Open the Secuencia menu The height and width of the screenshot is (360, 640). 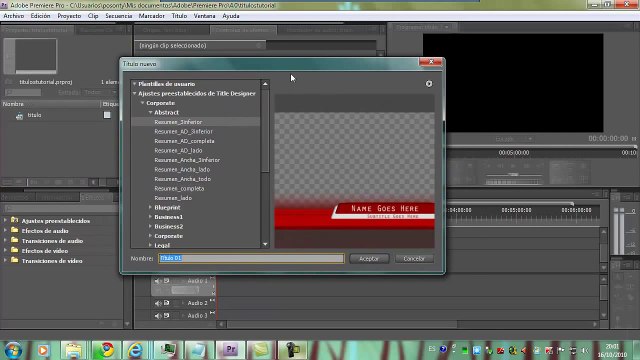coord(118,16)
